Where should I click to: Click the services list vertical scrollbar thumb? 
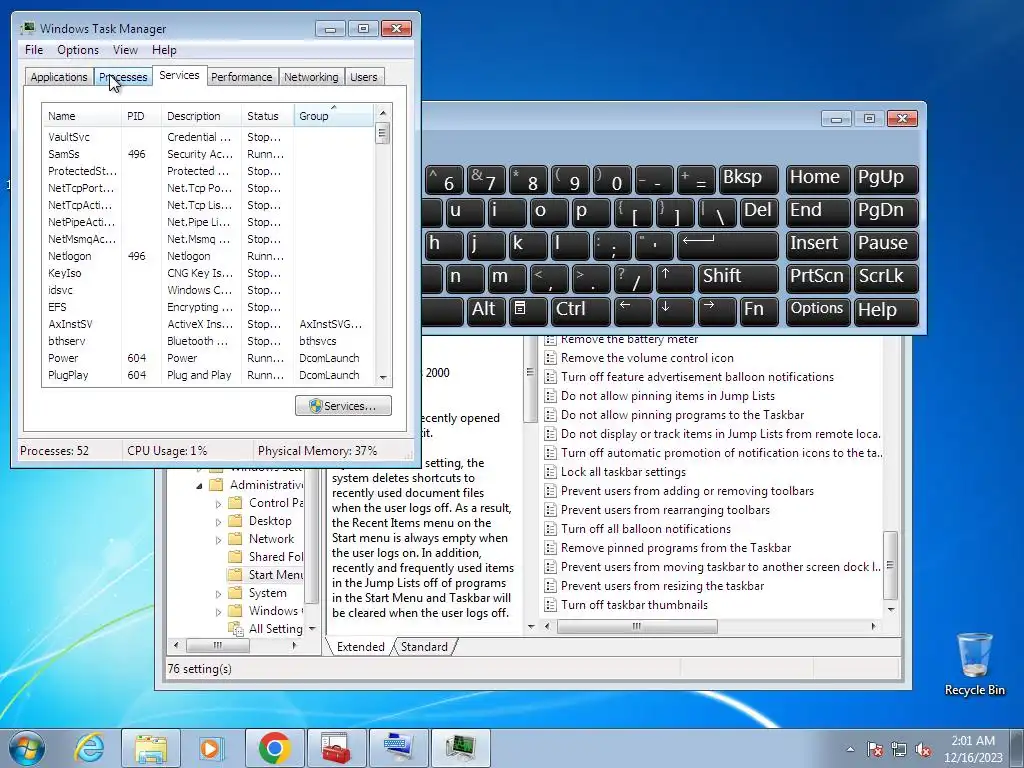tap(383, 134)
